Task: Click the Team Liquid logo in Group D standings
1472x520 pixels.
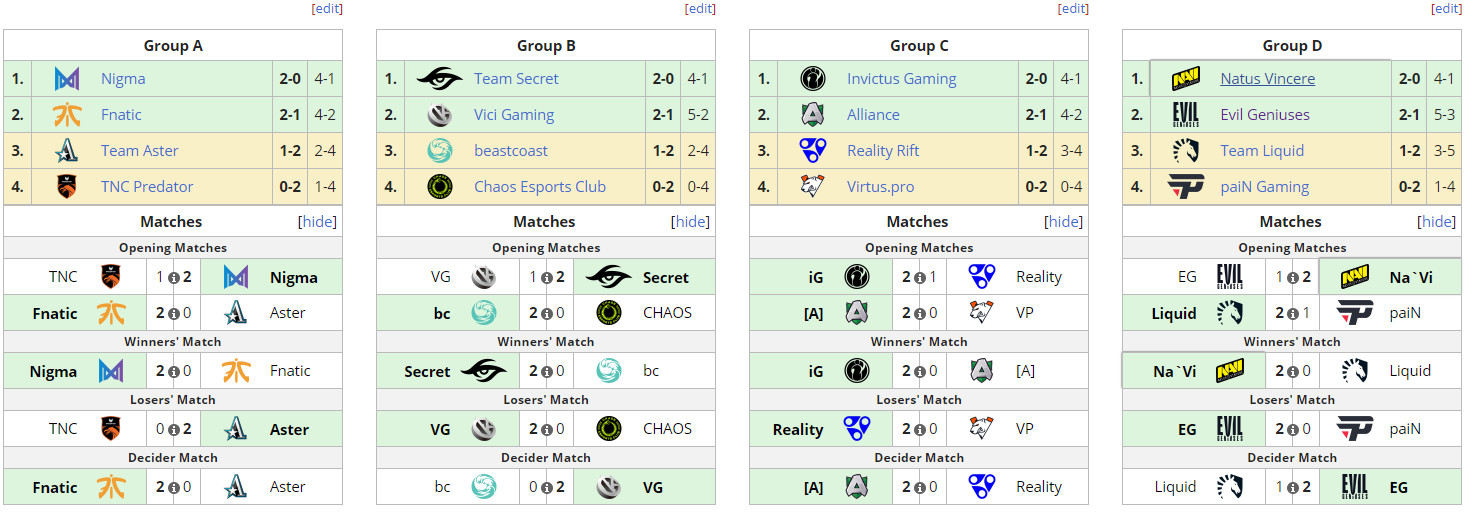Action: click(x=1186, y=151)
